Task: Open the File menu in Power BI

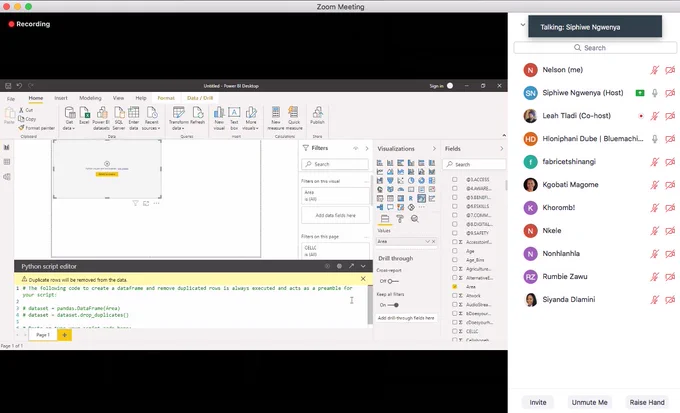Action: pos(11,98)
